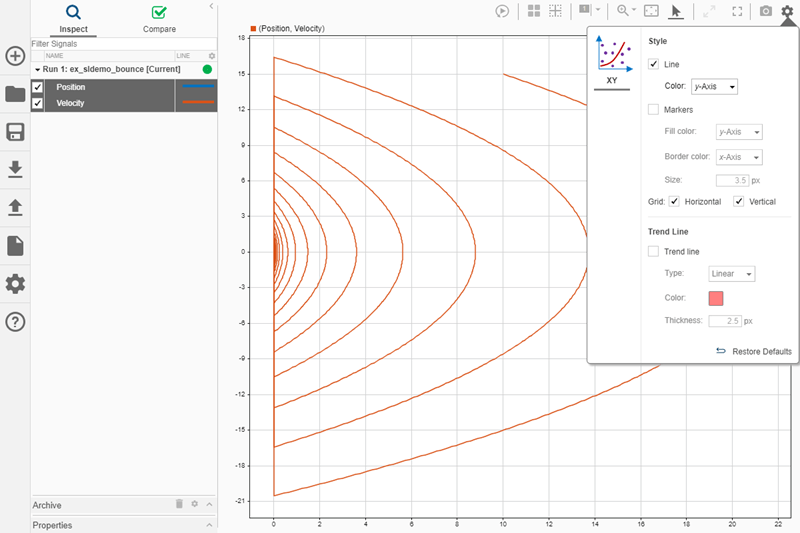Click the import download arrow icon
This screenshot has width=800, height=533.
pyautogui.click(x=15, y=169)
